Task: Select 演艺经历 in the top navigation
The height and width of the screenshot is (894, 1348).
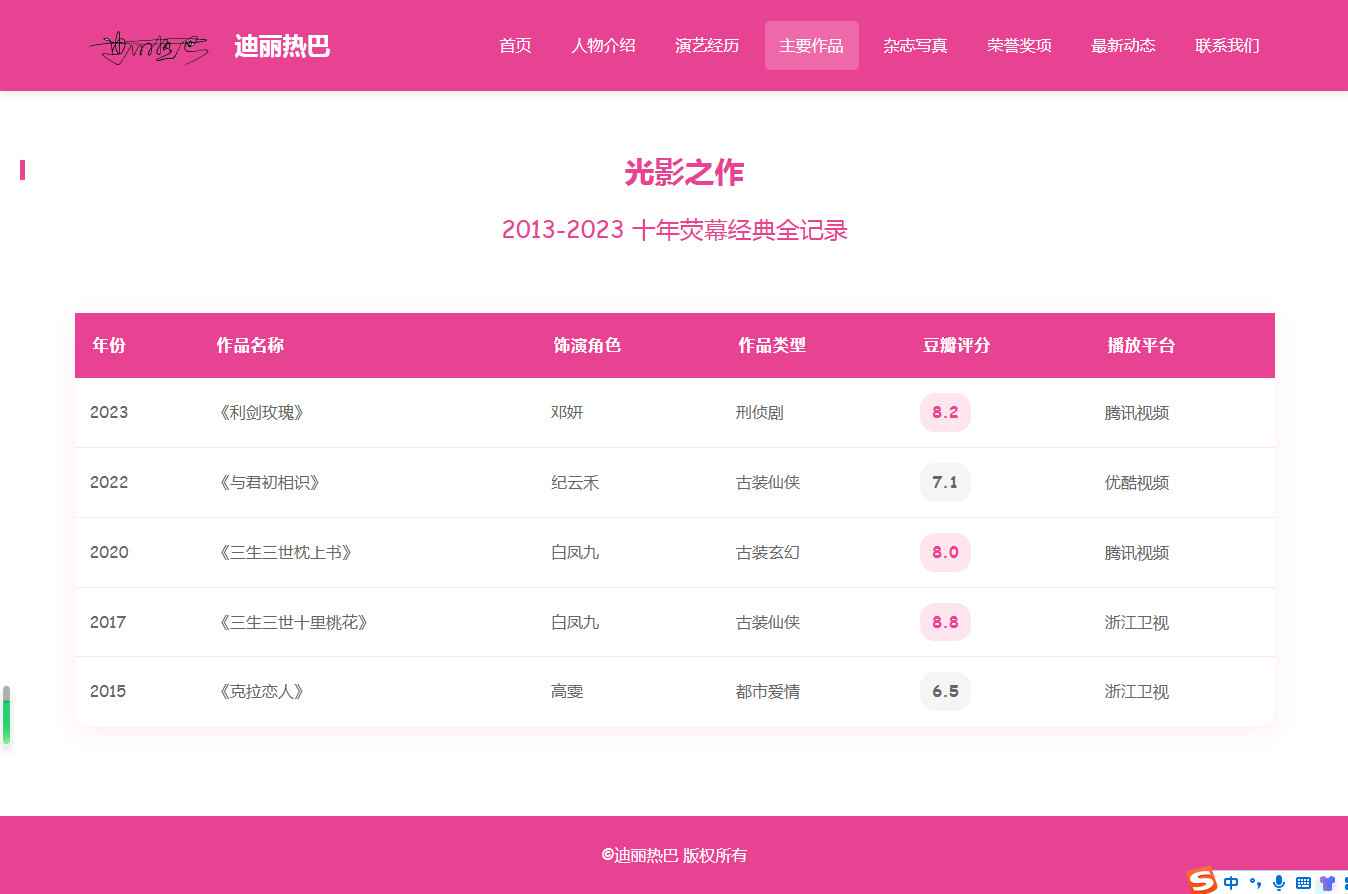Action: tap(707, 46)
